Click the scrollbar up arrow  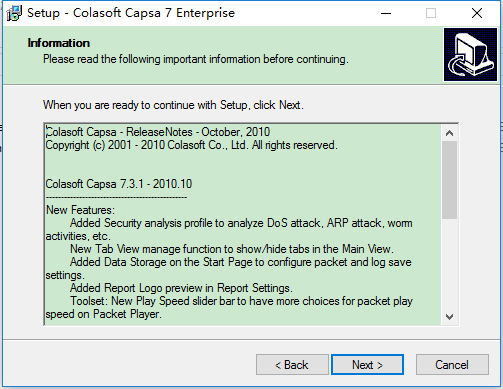[x=449, y=133]
